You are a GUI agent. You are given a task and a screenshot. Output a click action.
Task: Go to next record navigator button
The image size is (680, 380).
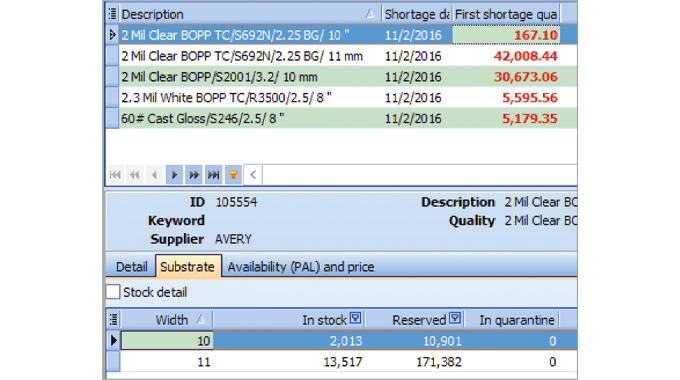pos(174,175)
